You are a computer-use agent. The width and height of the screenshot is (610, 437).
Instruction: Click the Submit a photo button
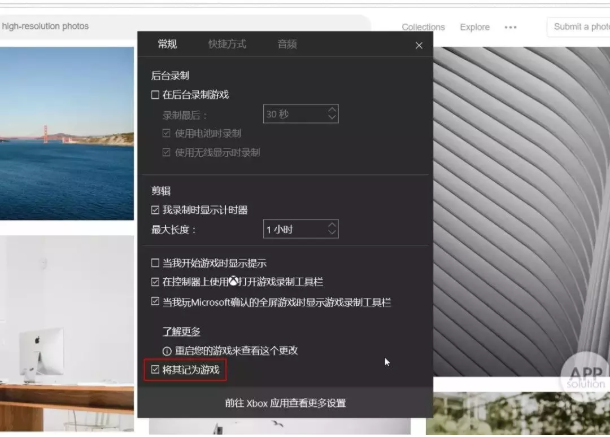(x=579, y=27)
